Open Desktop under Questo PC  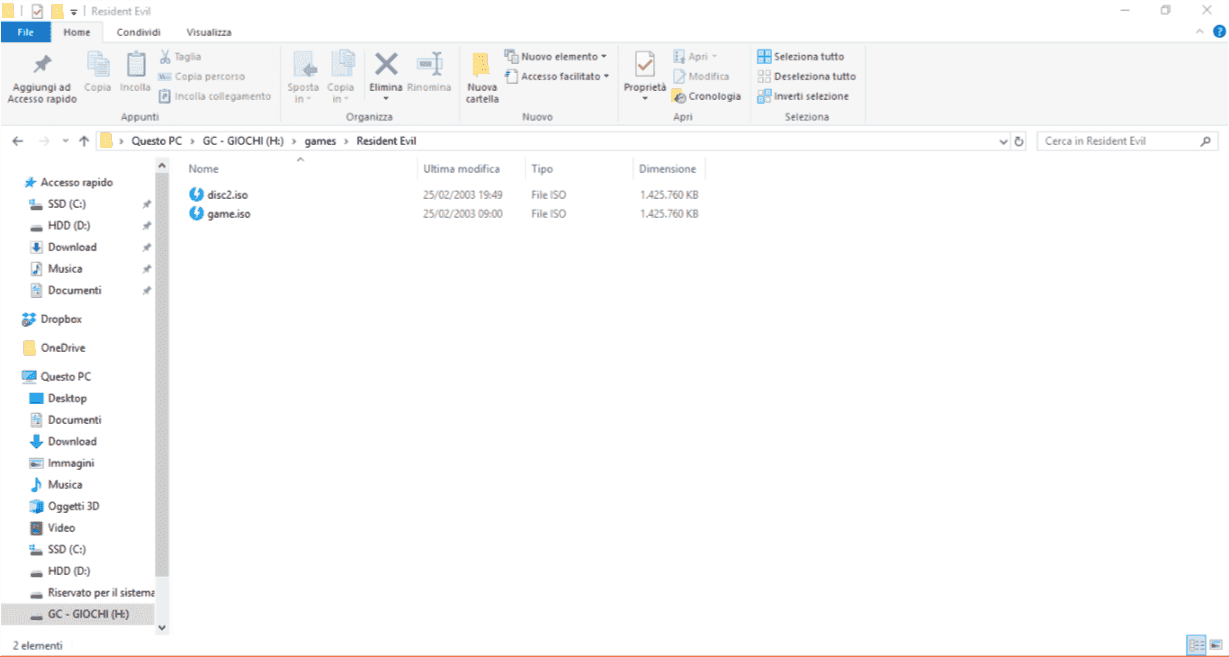[67, 398]
